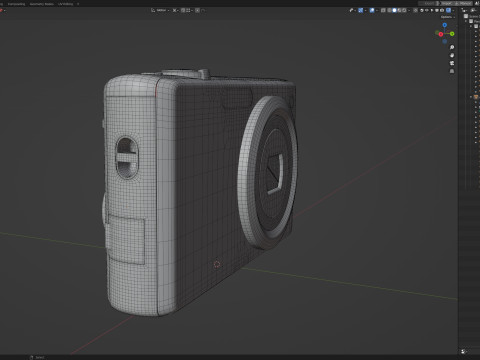Open object types visibility dropdown
Screen dimensions: 480x360
(352, 10)
